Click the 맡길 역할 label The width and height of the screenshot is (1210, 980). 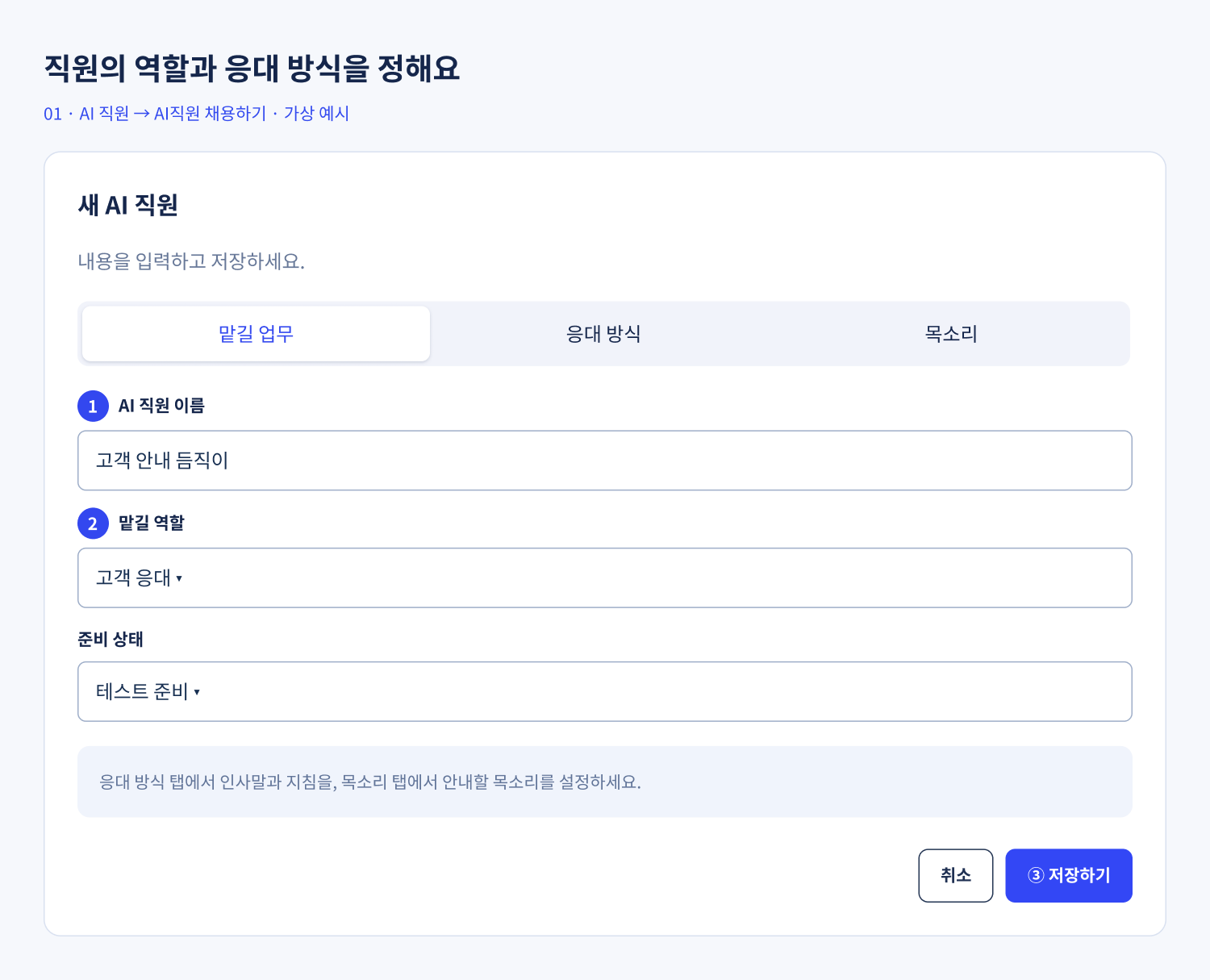(152, 523)
